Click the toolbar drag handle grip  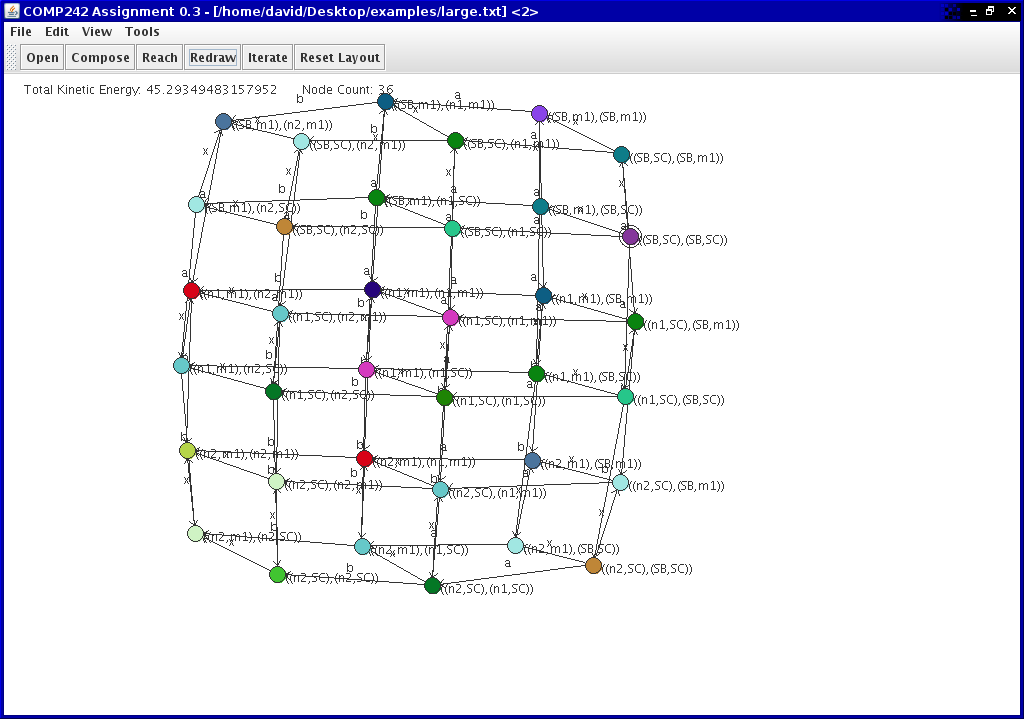click(x=11, y=58)
